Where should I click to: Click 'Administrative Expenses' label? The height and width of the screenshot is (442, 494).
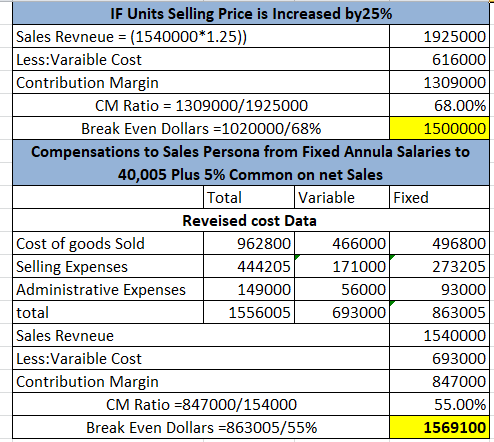click(x=108, y=289)
